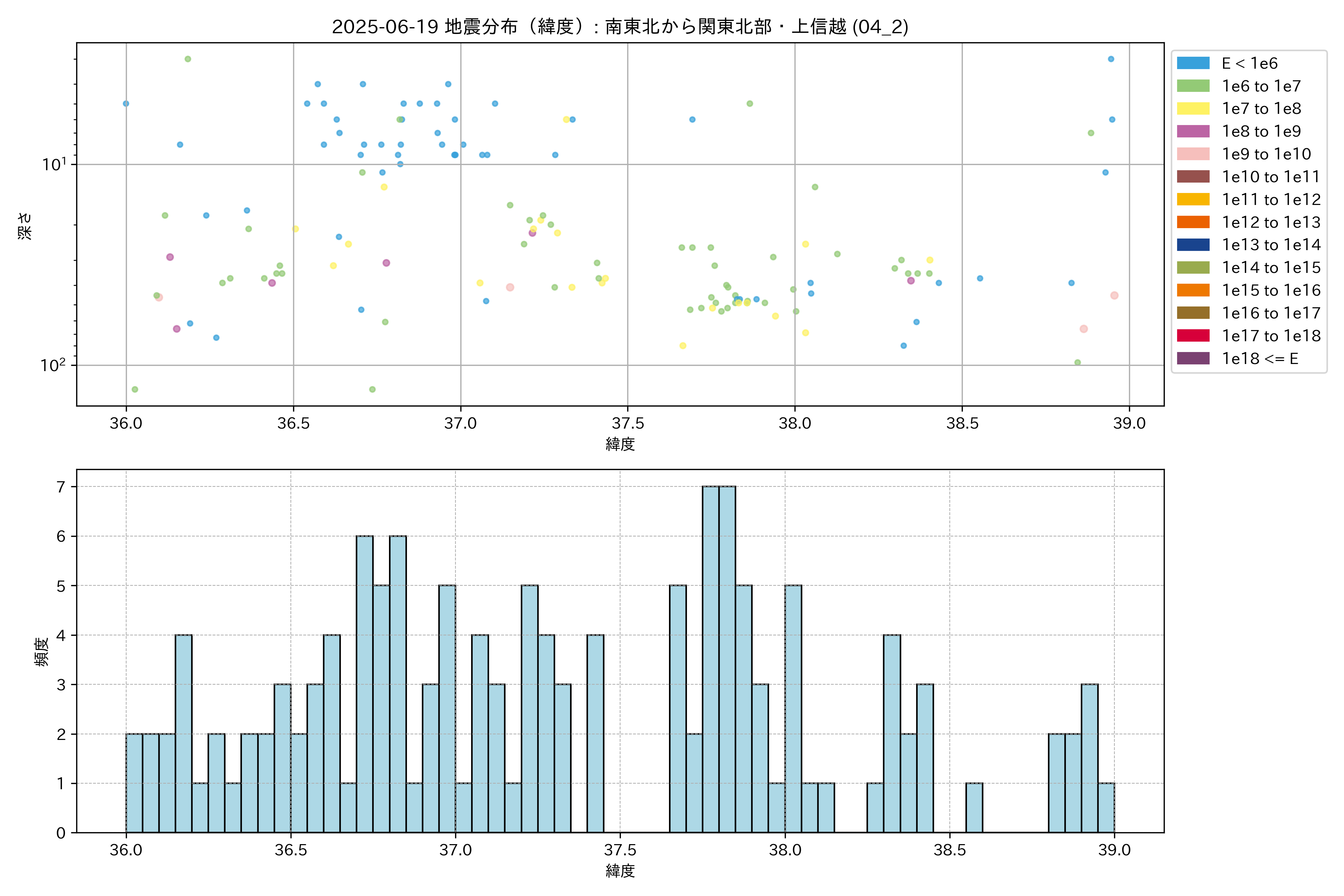Click the single bar near latitude 38.55
Screen dimensions: 1344x896
[x=974, y=808]
